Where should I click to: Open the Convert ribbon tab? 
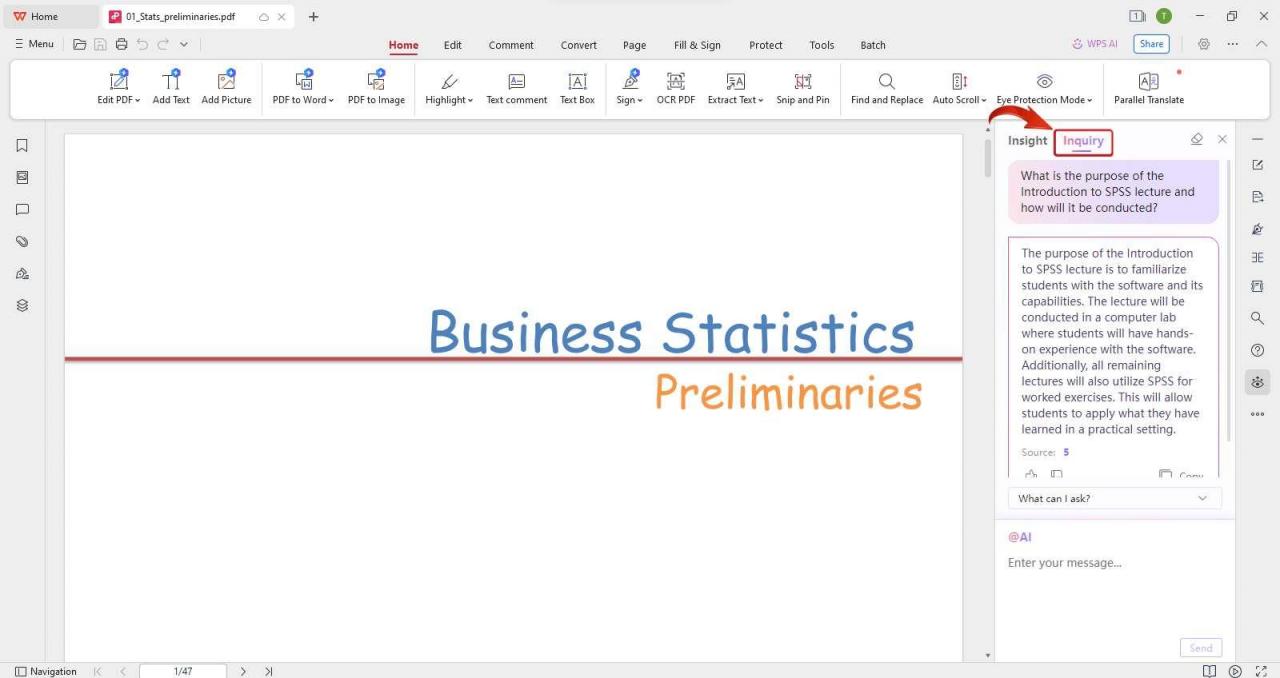coord(578,45)
